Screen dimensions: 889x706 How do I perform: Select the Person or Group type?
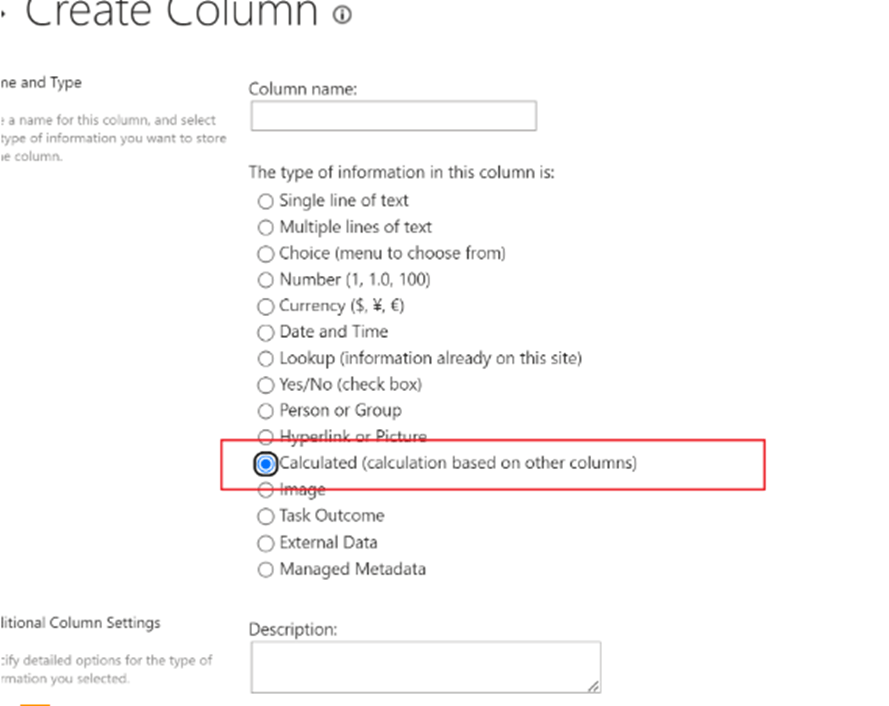(265, 411)
